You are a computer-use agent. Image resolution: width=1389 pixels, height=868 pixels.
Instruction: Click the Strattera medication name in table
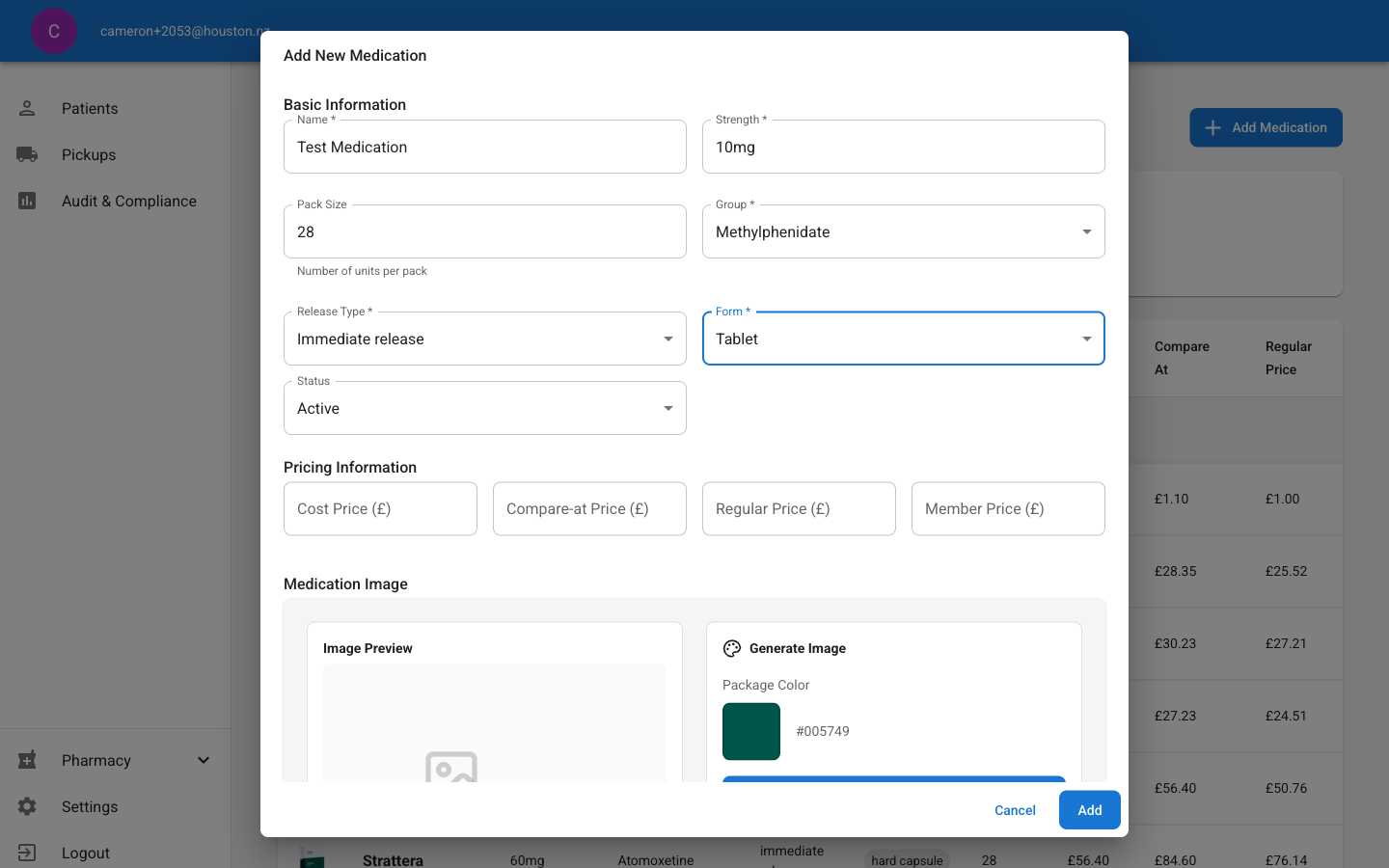point(393,859)
